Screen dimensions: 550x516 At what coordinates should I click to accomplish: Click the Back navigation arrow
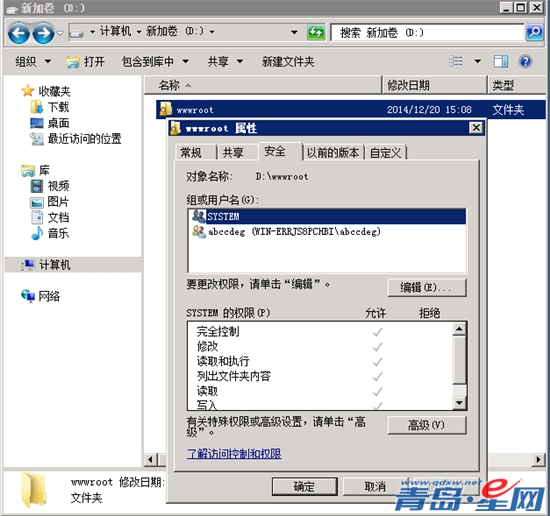coord(19,33)
